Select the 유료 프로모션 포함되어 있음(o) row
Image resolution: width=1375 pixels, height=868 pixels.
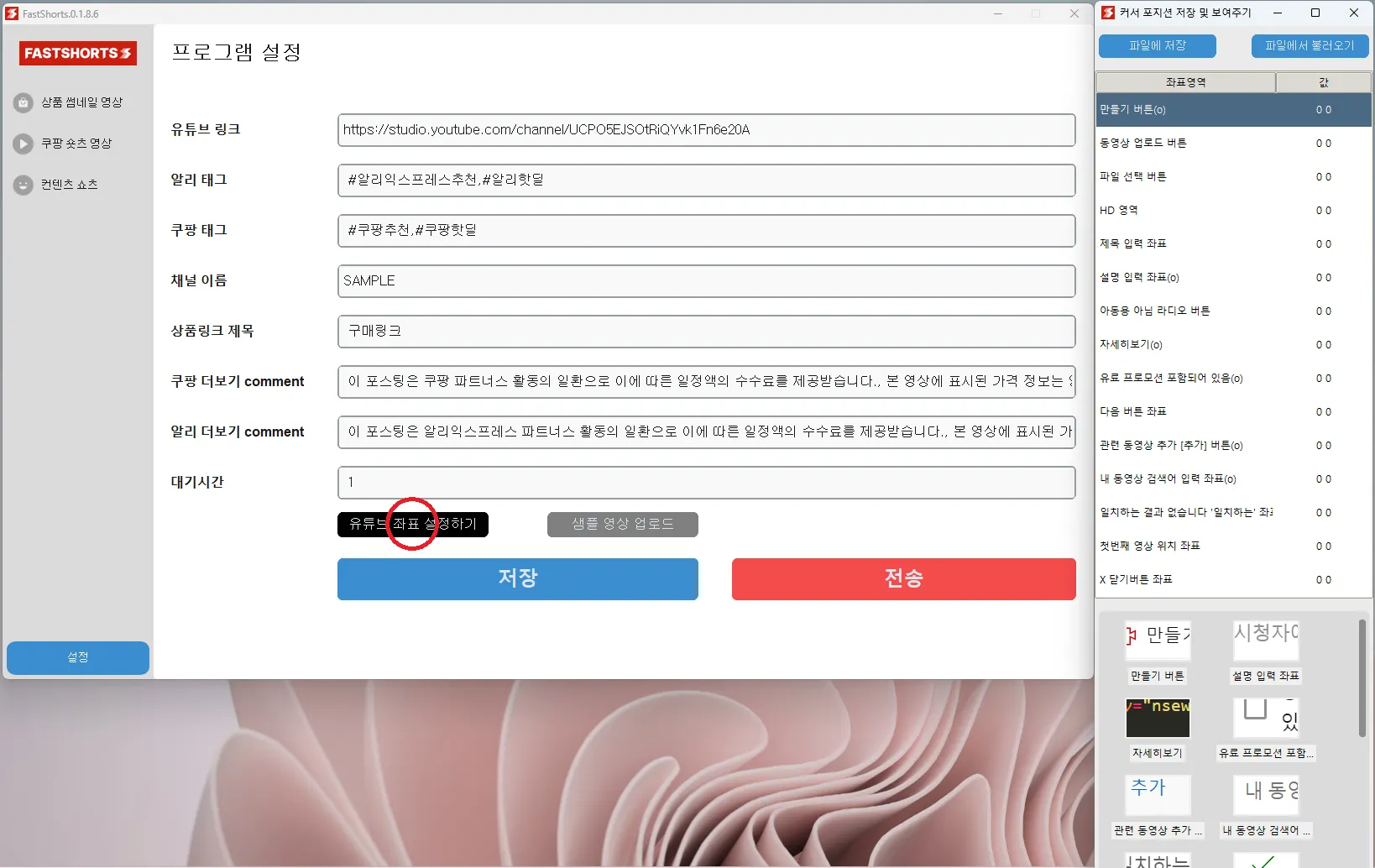pos(1234,379)
